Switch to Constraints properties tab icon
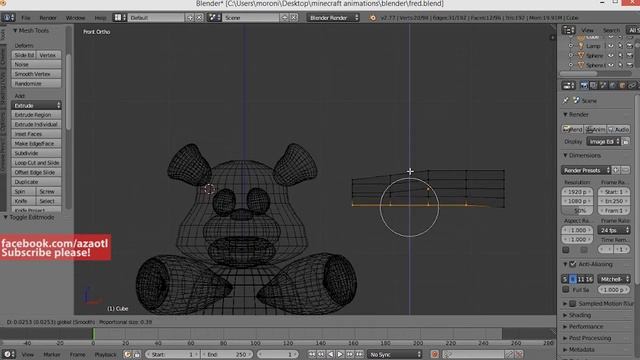This screenshot has height=360, width=640. coord(631,85)
